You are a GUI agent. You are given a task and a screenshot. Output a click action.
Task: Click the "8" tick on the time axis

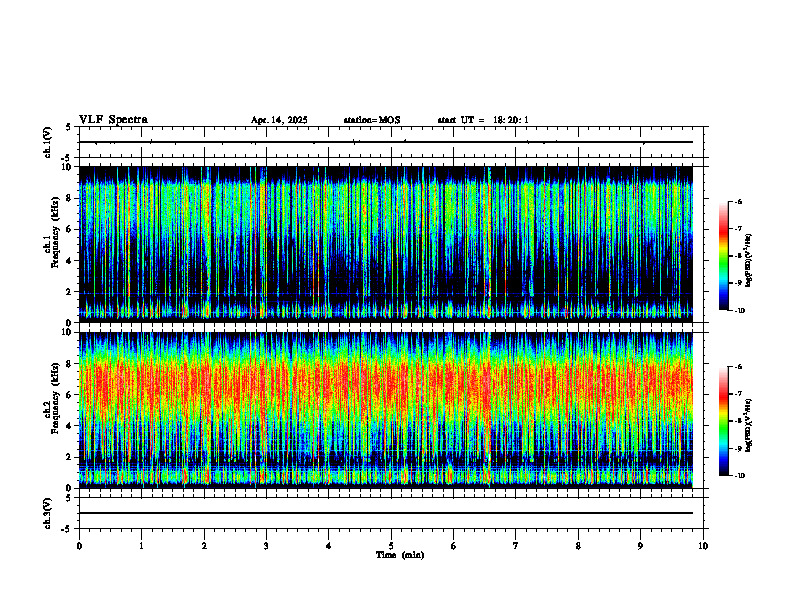click(578, 546)
